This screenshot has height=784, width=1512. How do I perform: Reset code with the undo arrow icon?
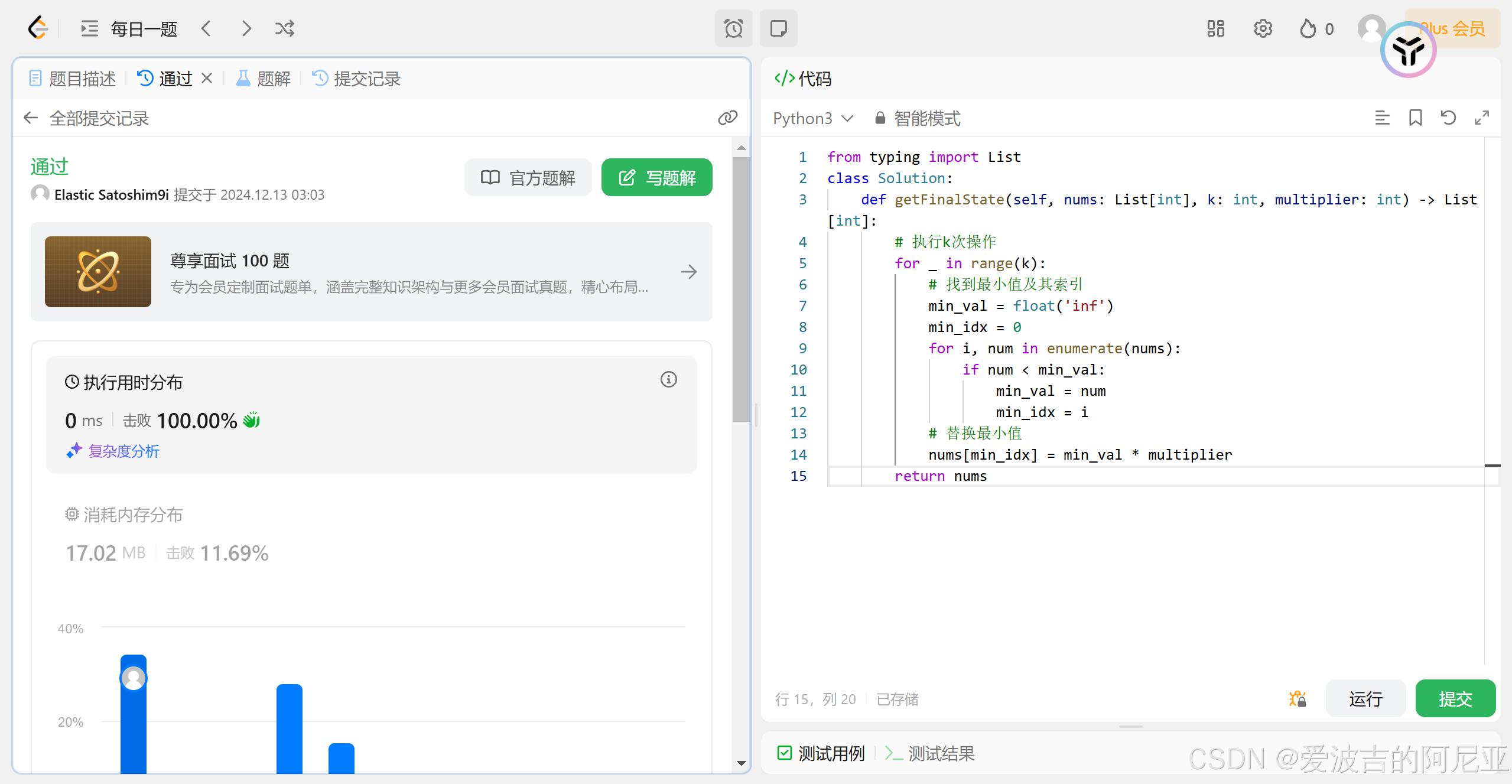[1448, 118]
